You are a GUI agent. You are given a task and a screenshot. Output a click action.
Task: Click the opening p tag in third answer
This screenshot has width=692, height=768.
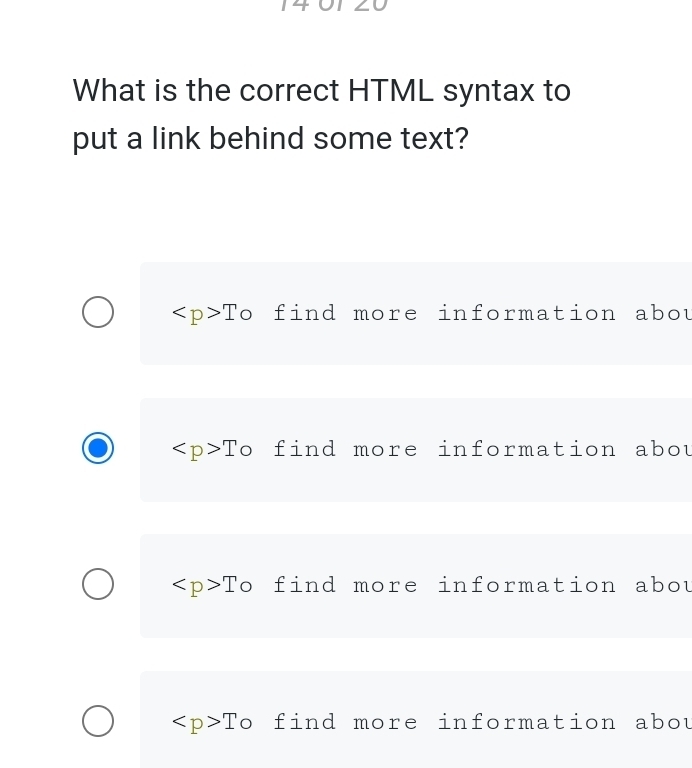click(x=196, y=586)
